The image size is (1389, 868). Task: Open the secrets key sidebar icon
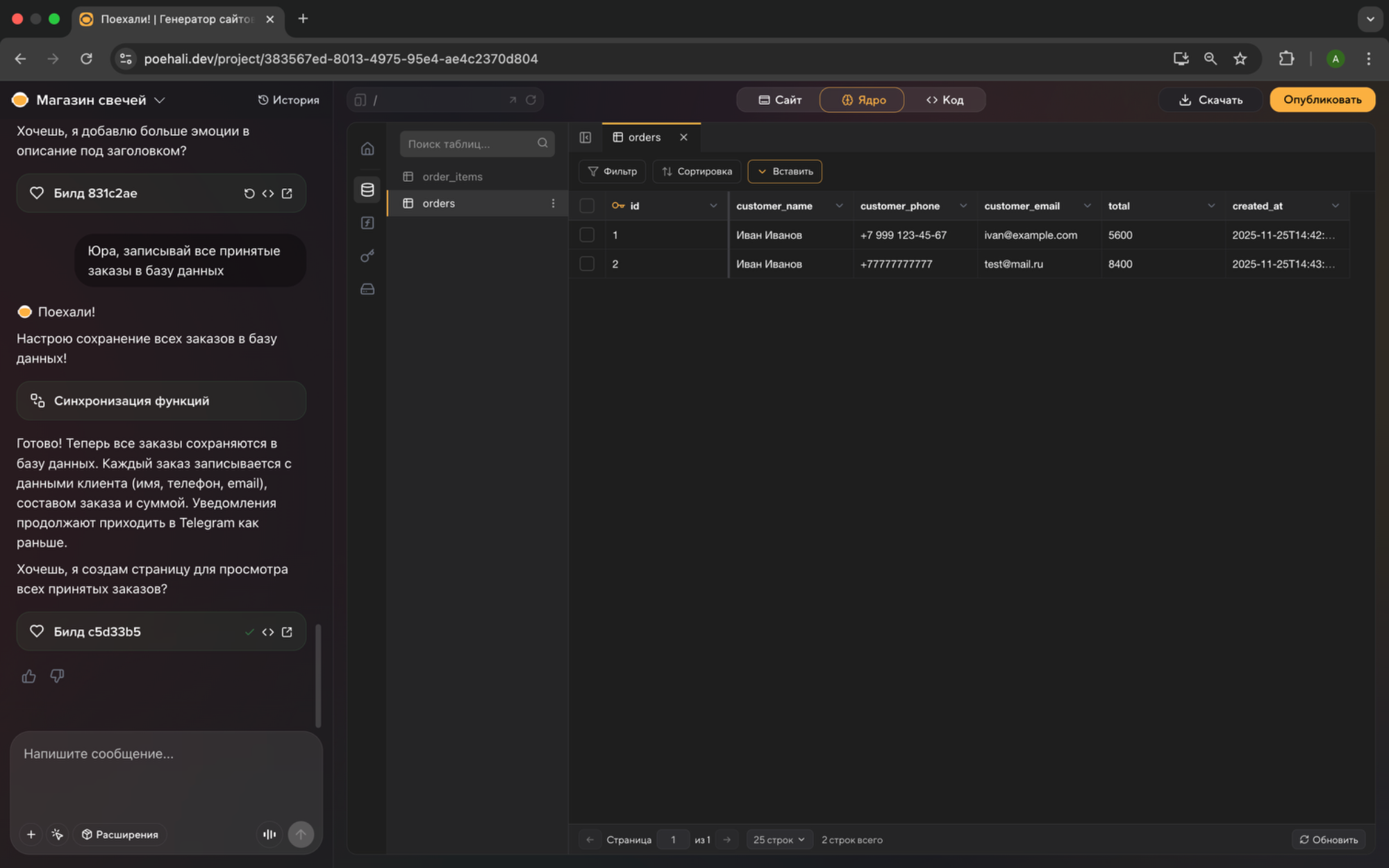pyautogui.click(x=367, y=256)
